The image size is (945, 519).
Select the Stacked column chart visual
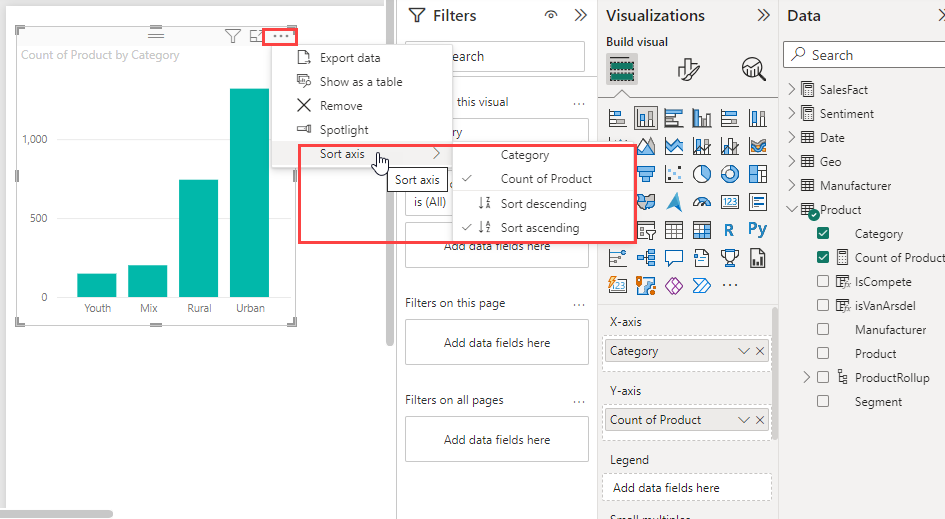[645, 118]
